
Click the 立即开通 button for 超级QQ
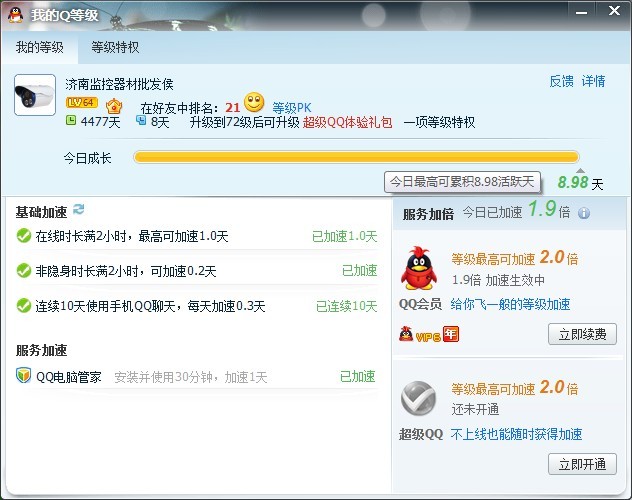(x=582, y=464)
